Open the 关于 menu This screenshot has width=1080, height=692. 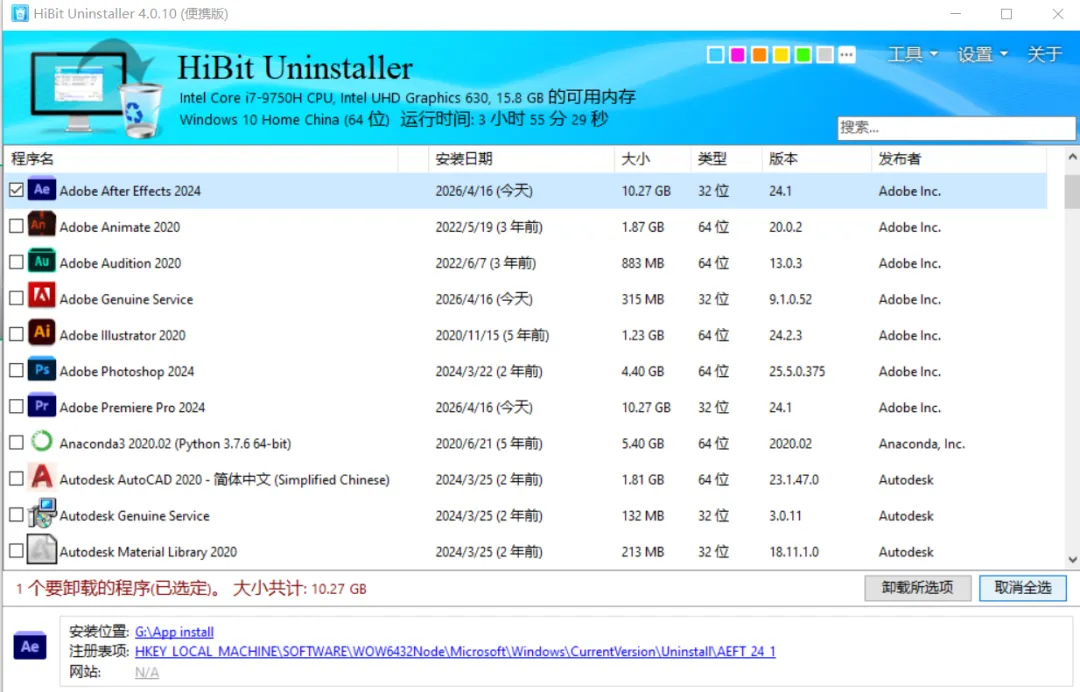(1043, 54)
